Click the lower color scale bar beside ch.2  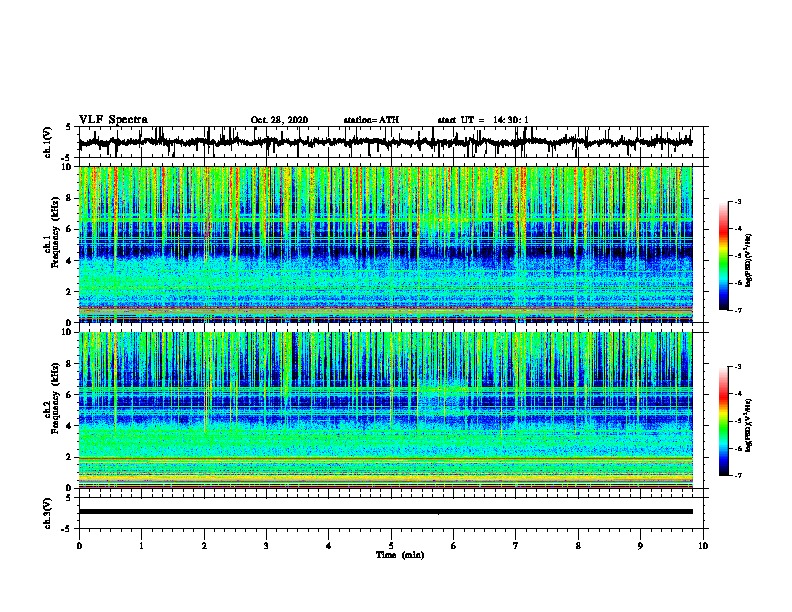coord(723,421)
